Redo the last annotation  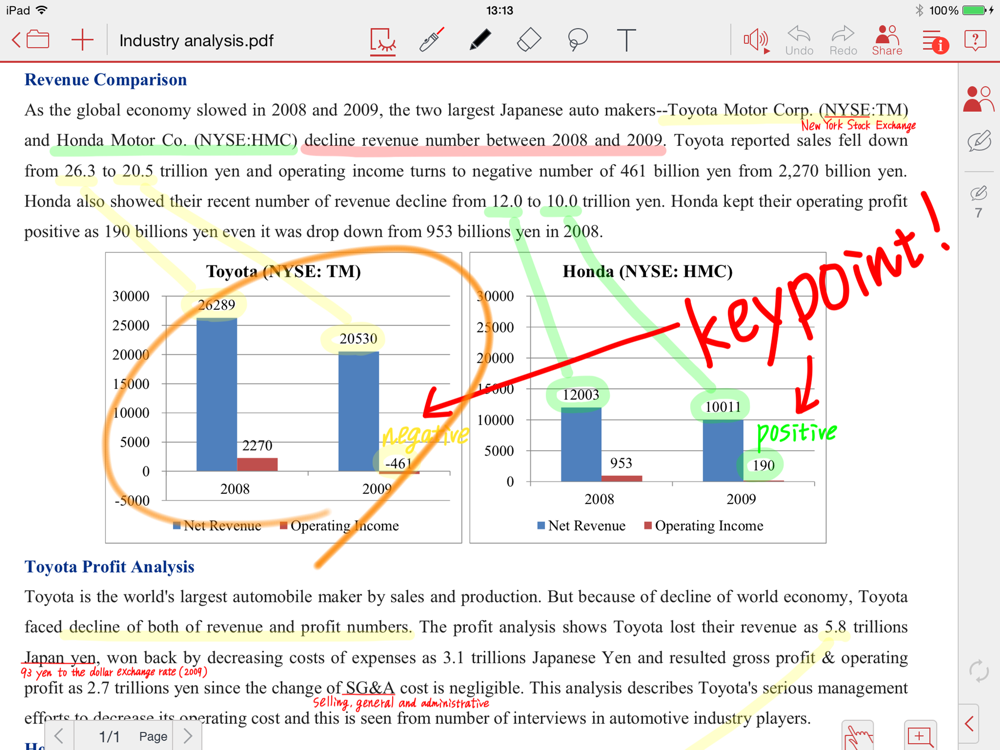tap(843, 41)
